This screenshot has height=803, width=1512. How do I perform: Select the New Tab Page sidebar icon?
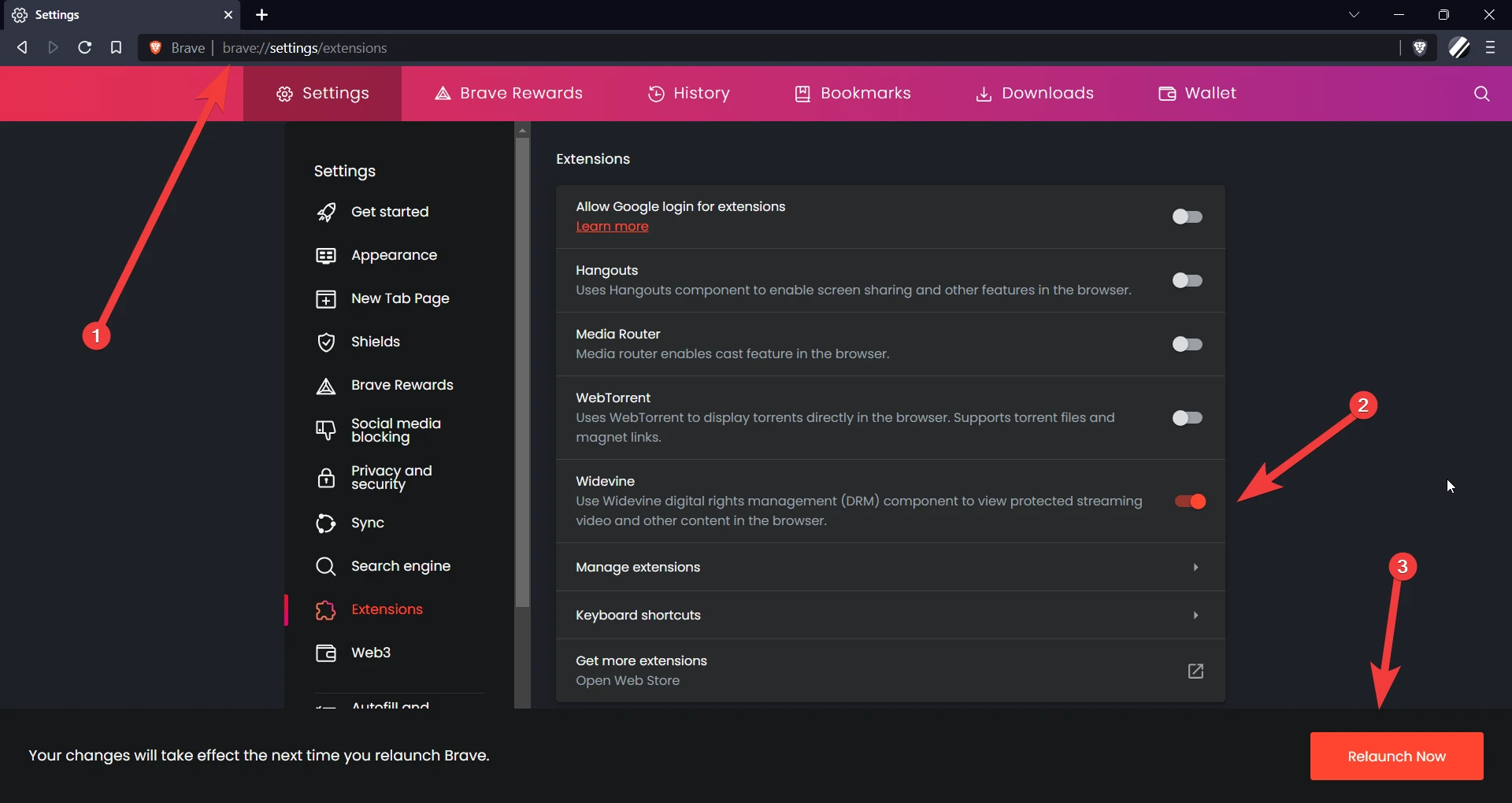pyautogui.click(x=326, y=298)
